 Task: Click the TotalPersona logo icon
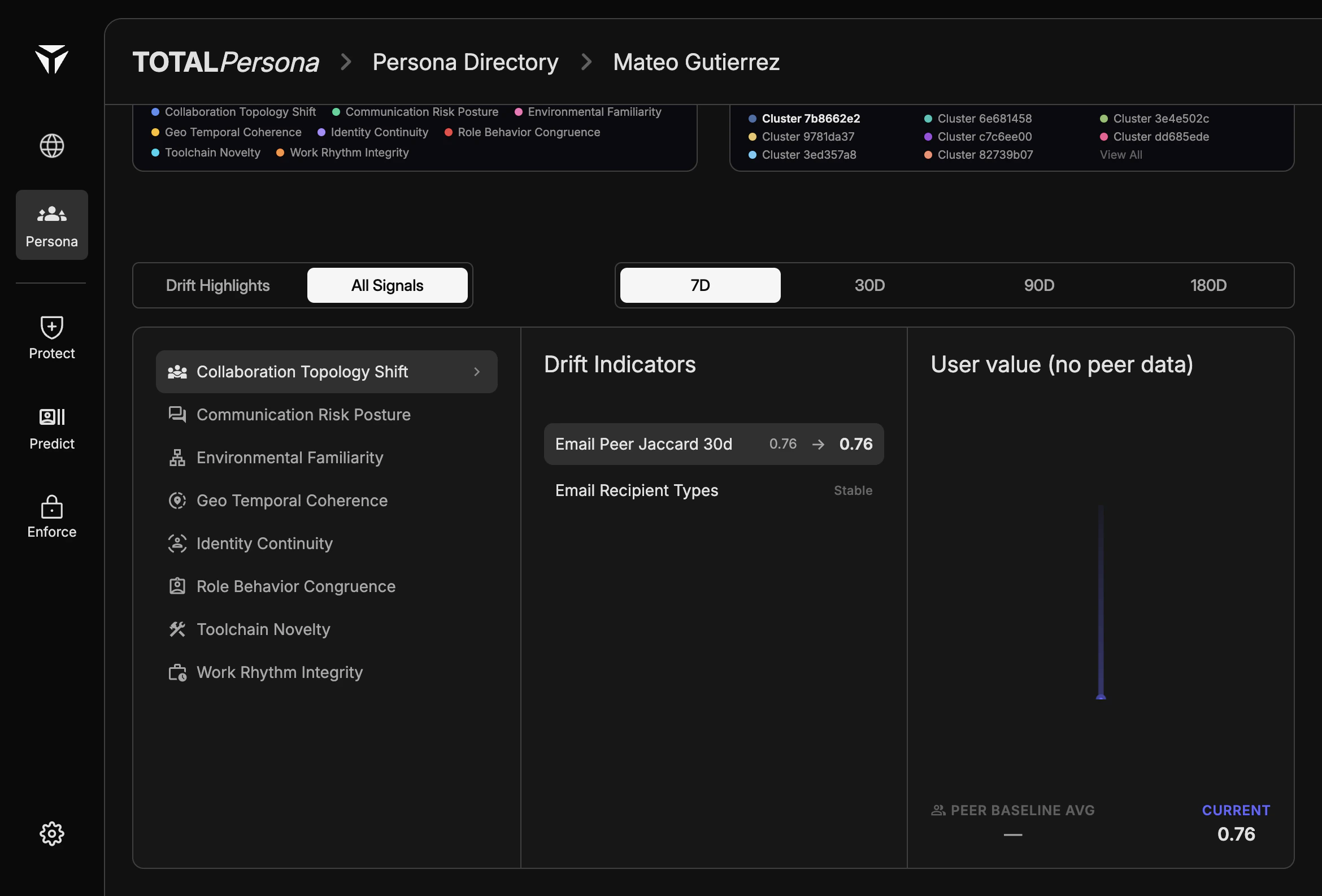click(52, 59)
